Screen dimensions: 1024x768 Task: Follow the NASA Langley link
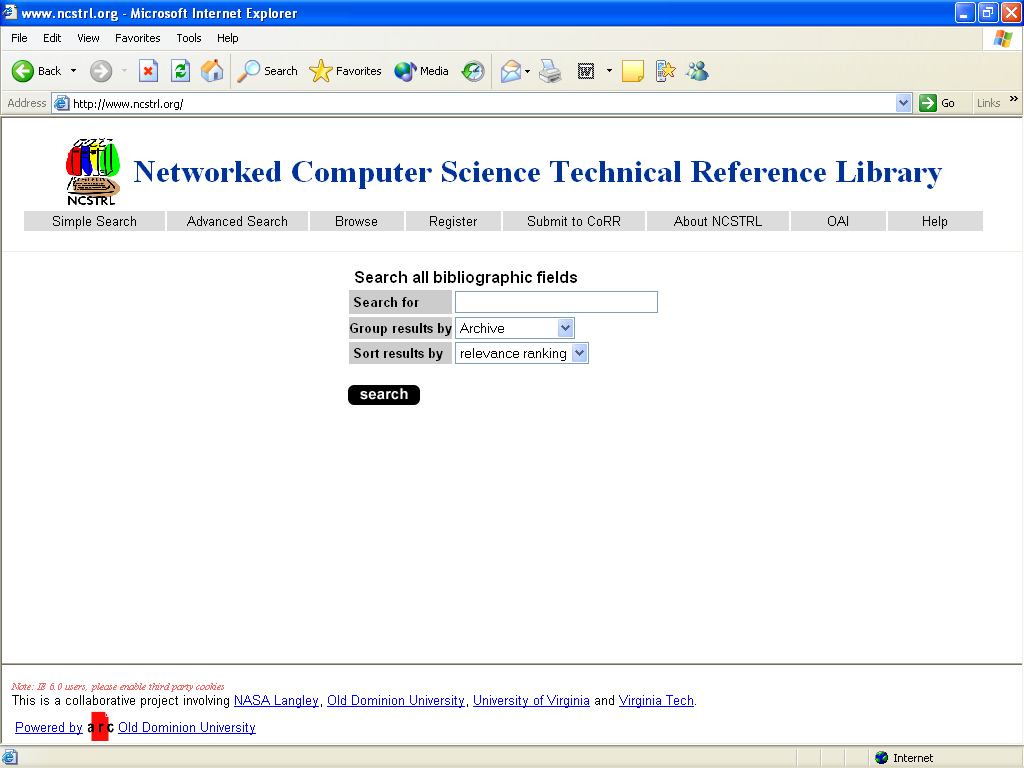click(276, 700)
